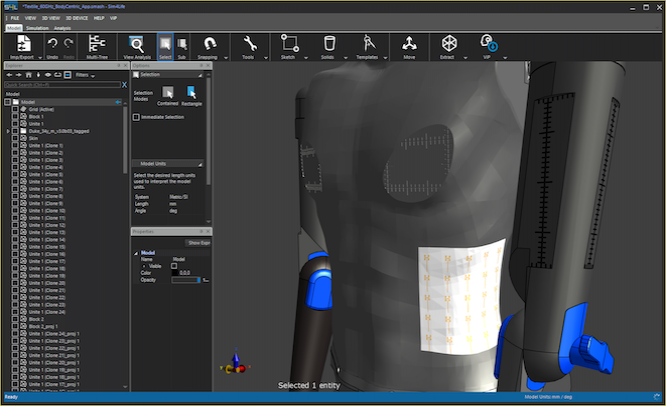Click the Solids cylinder icon
The image size is (666, 406).
(329, 44)
